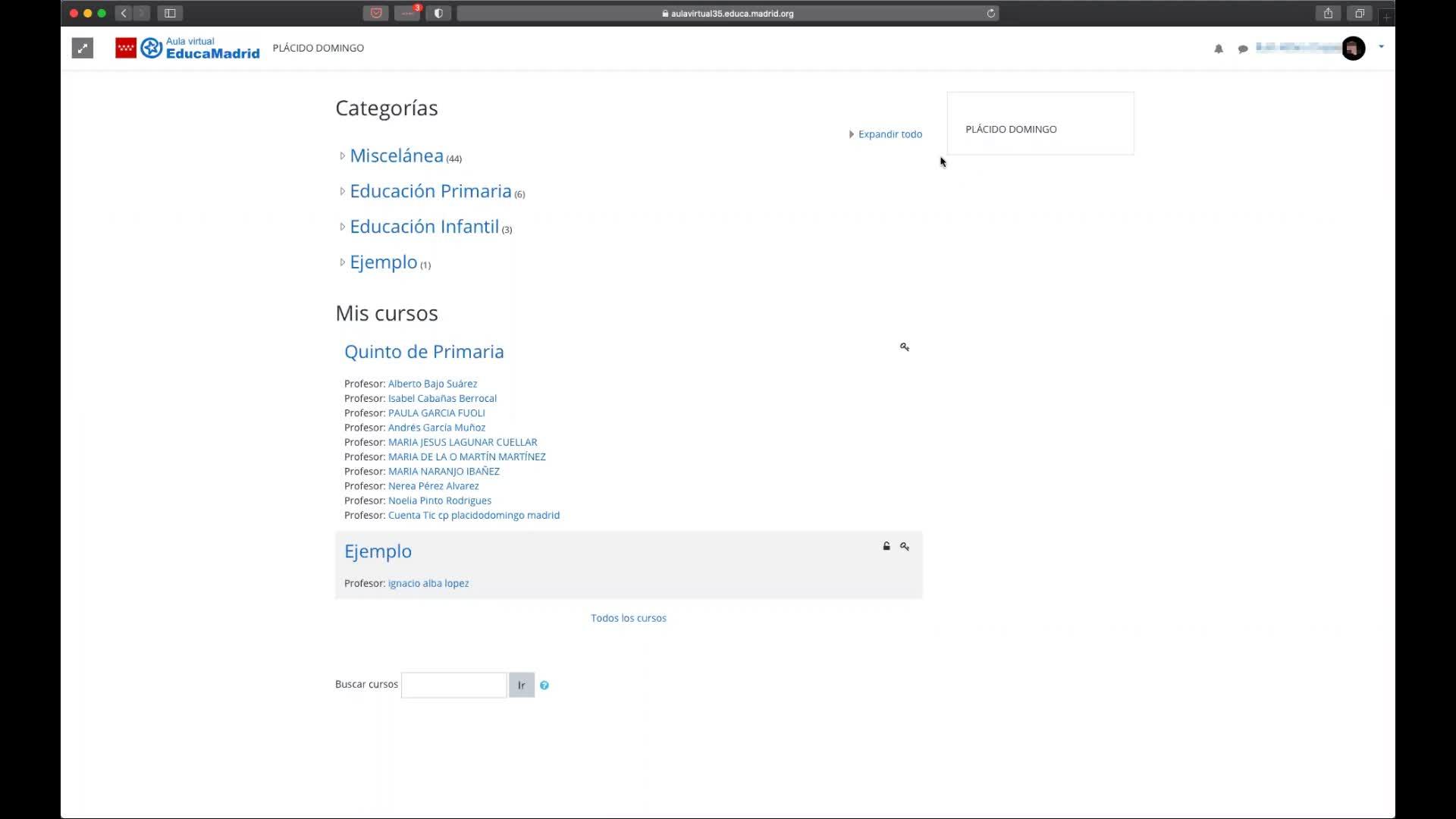Toggle the Safari sidebar icon
The image size is (1456, 819).
coord(170,14)
